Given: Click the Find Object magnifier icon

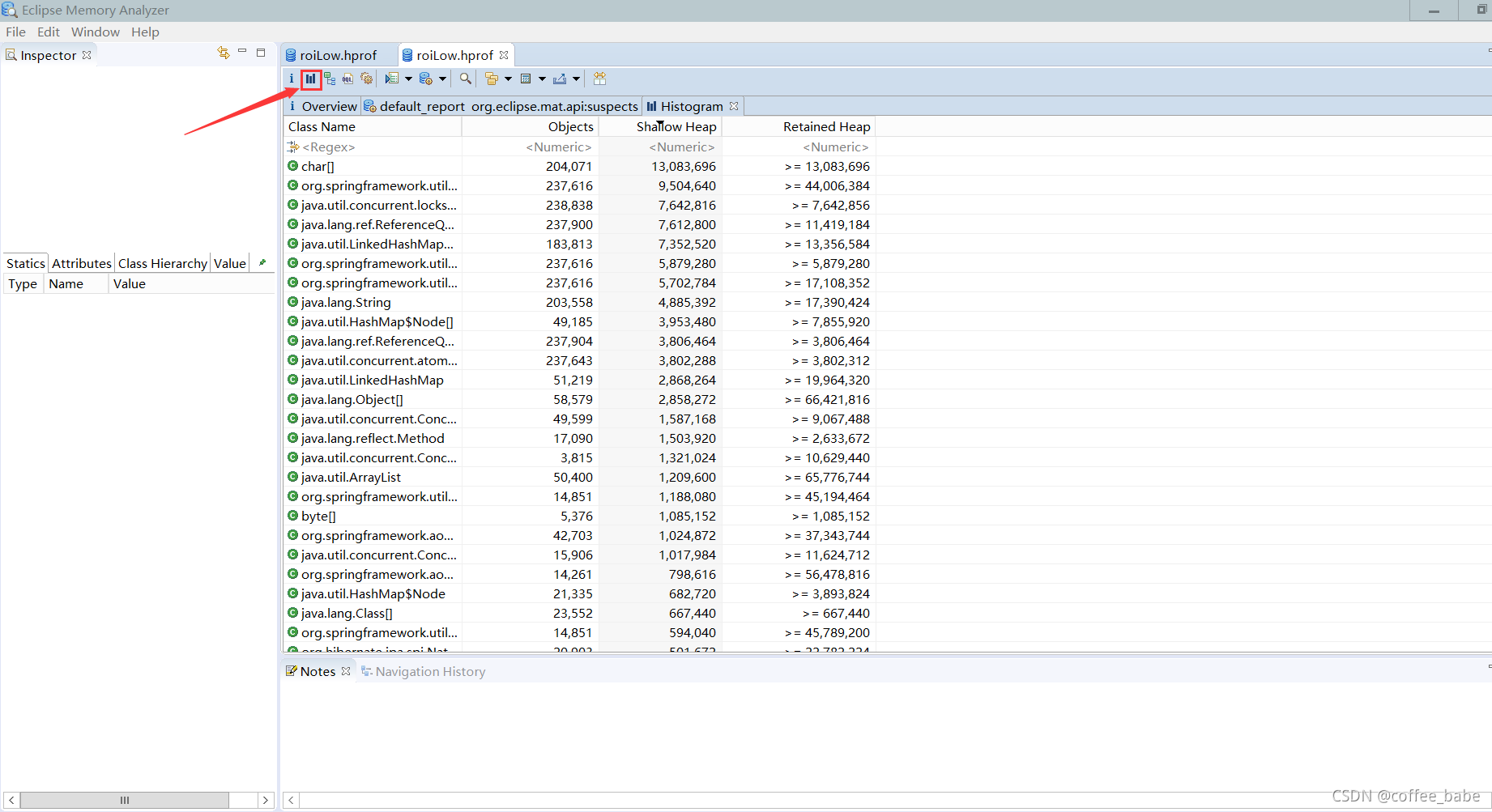Looking at the screenshot, I should coord(466,79).
